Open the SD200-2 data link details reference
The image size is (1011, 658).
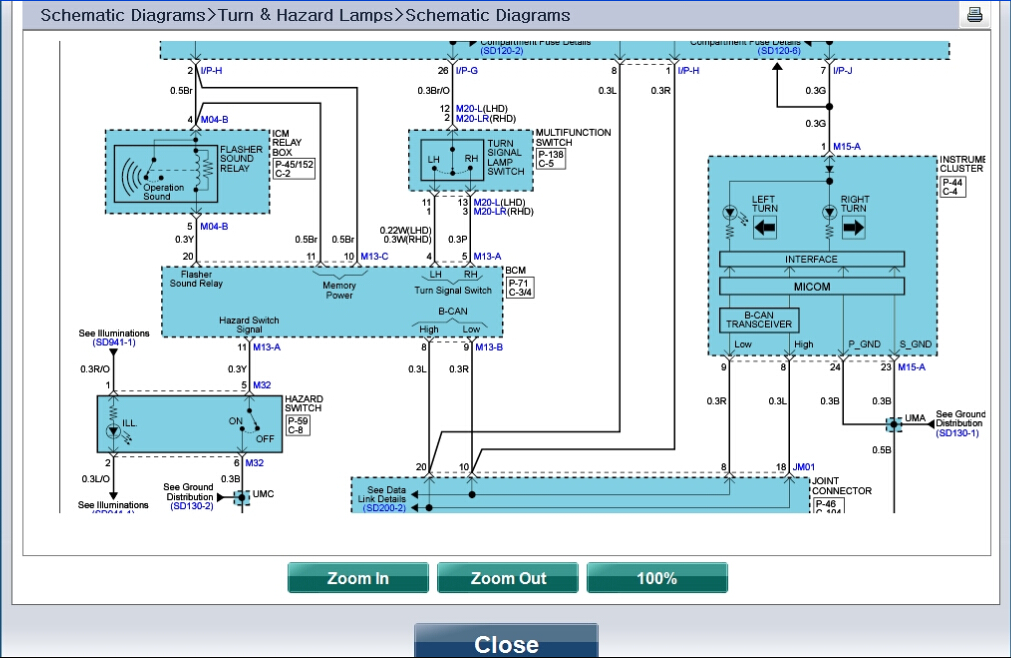[x=384, y=508]
